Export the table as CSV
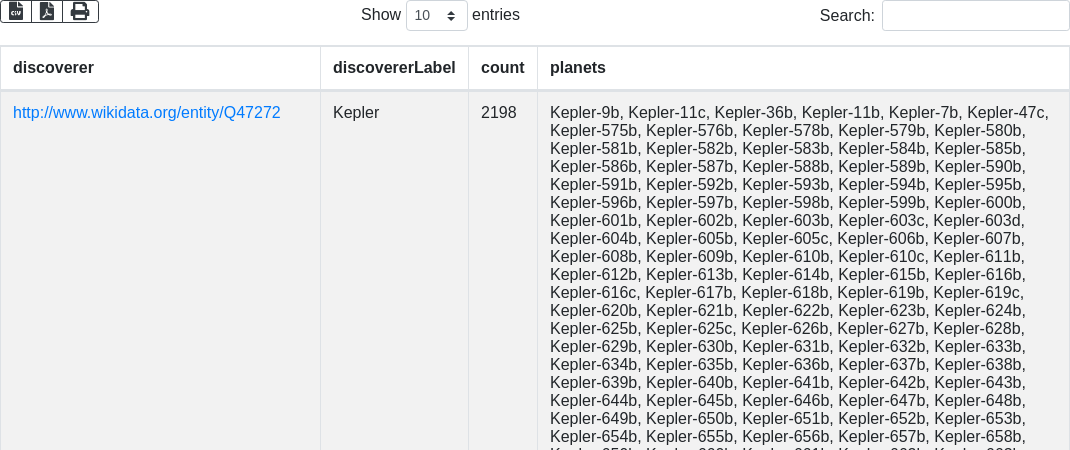 click(16, 11)
